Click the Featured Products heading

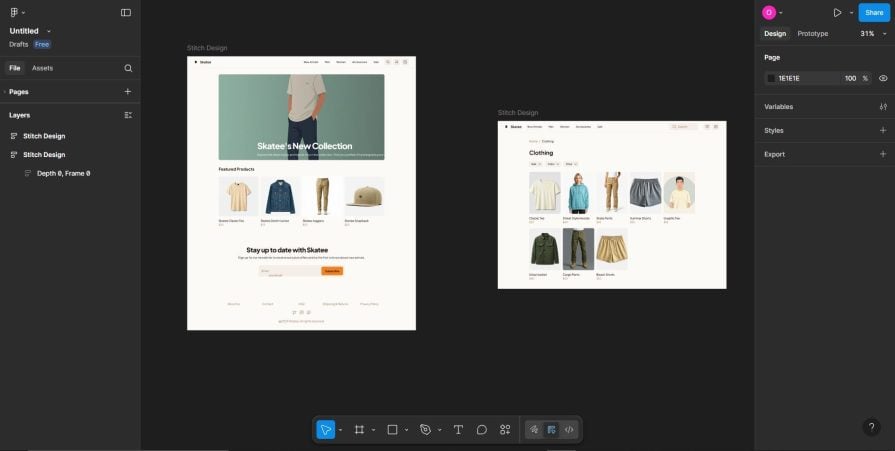236,169
